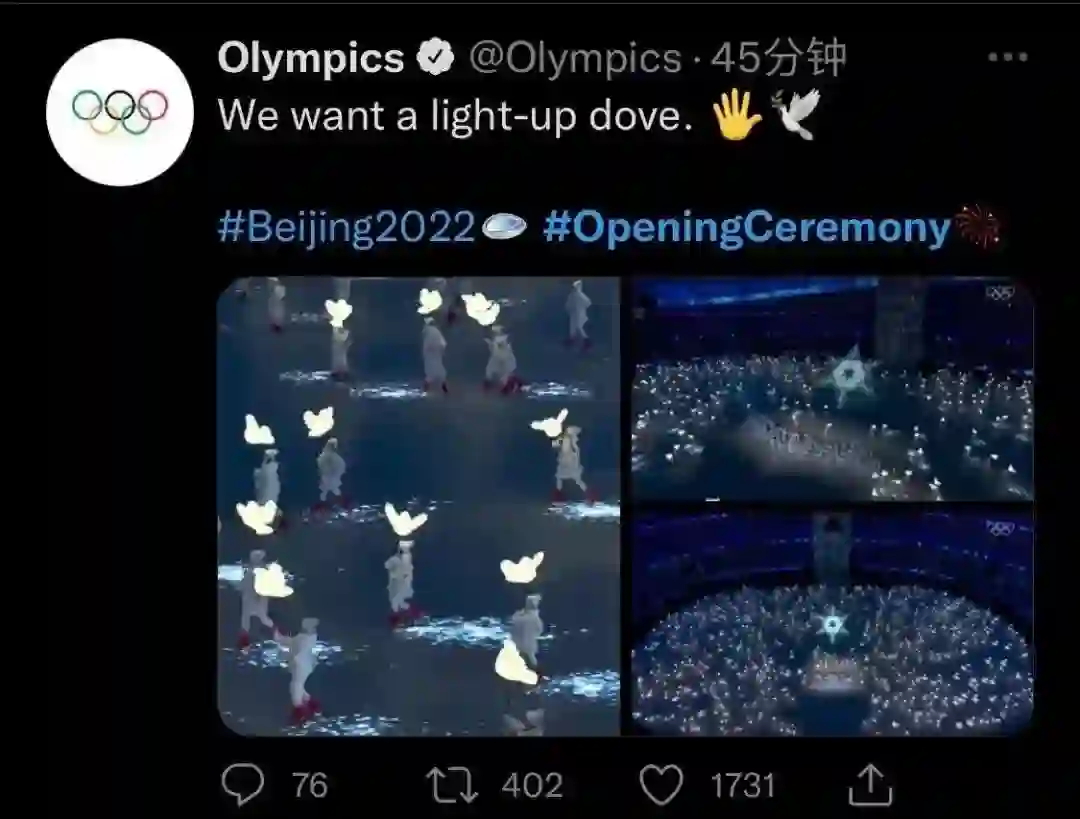Image resolution: width=1080 pixels, height=819 pixels.
Task: Click the reply speech bubble icon
Action: coord(242,784)
